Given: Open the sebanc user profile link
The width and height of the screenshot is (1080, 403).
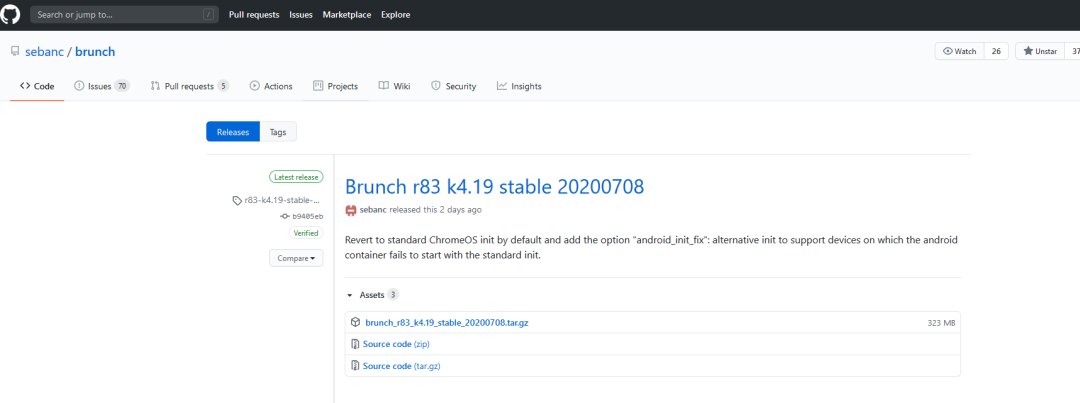Looking at the screenshot, I should click(46, 52).
